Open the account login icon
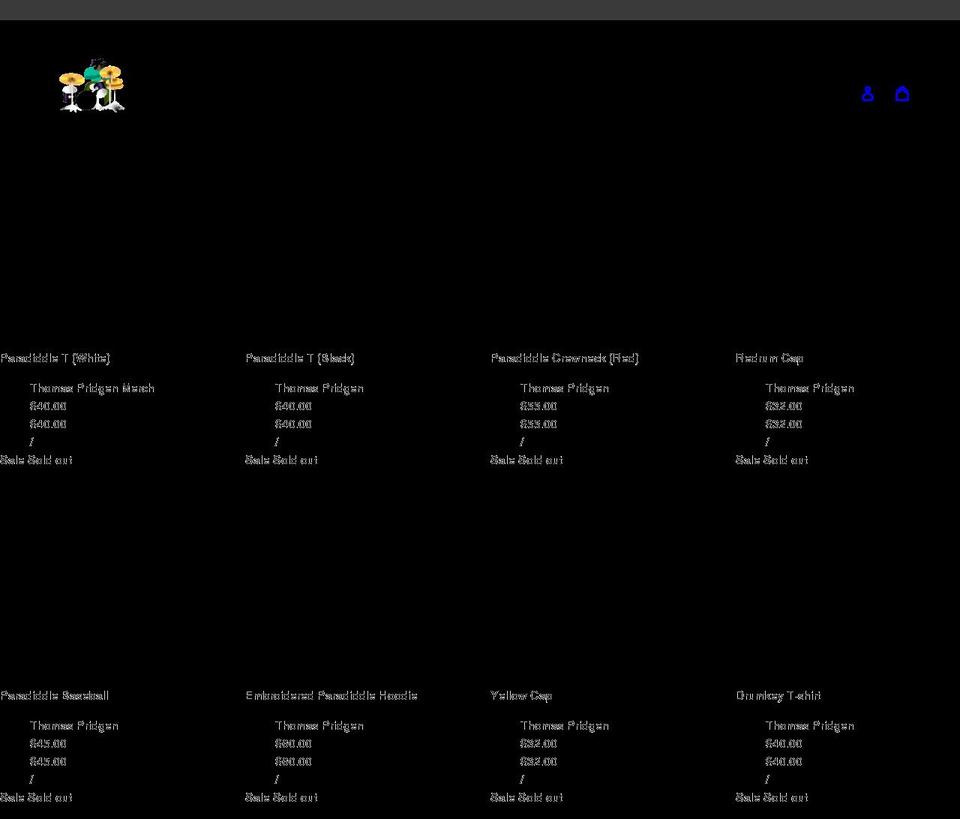The width and height of the screenshot is (960, 819). pos(867,93)
